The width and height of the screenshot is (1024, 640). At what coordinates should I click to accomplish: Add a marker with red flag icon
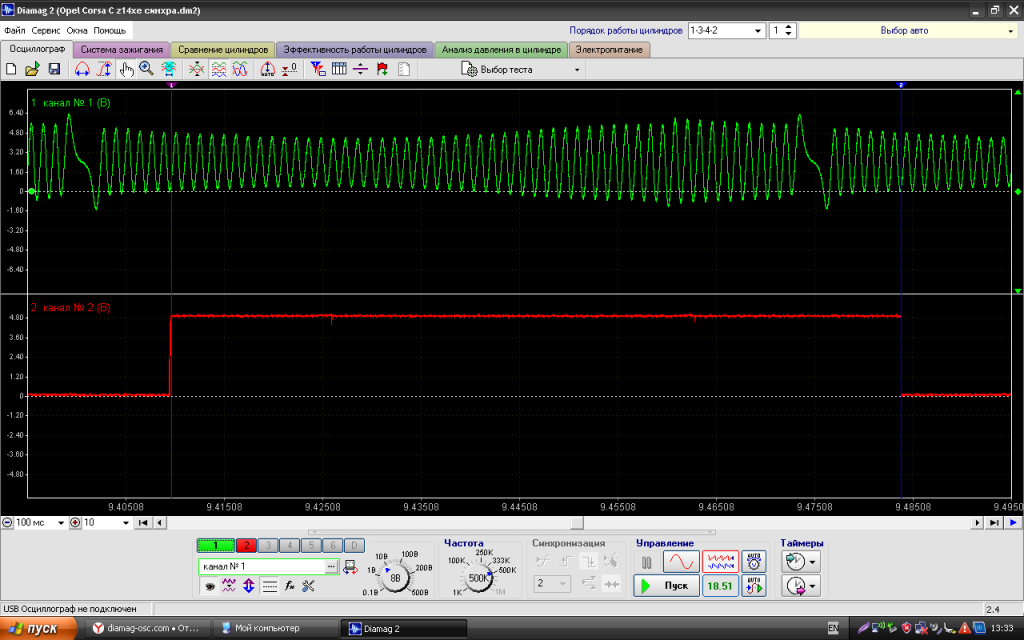[383, 69]
